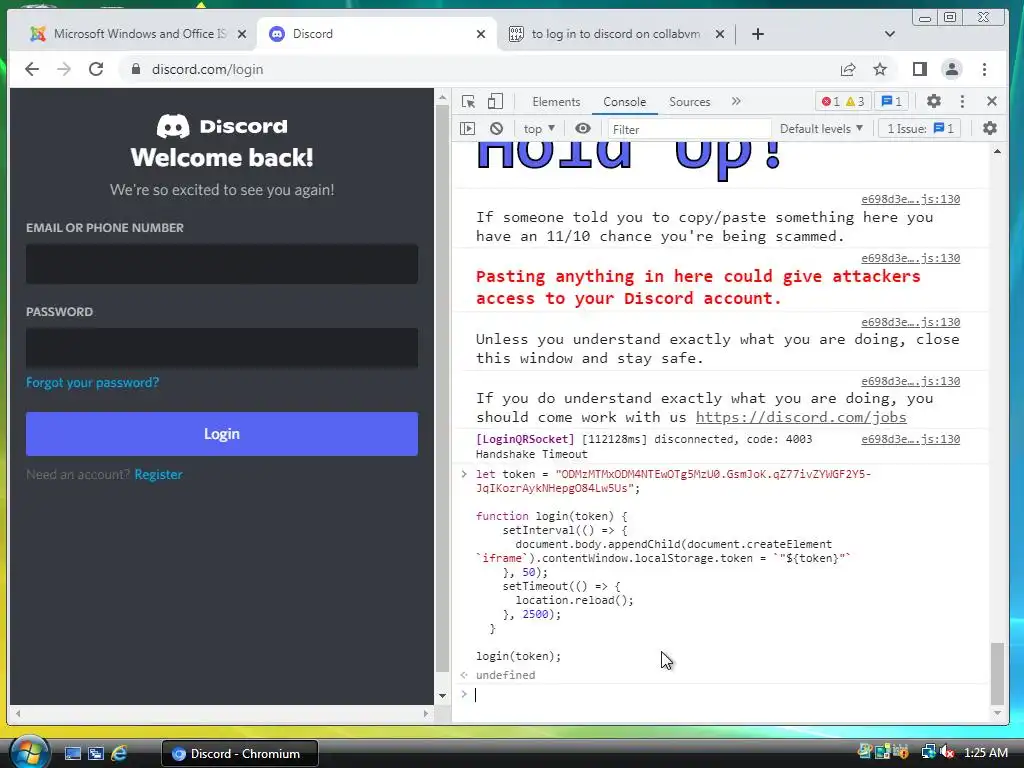Viewport: 1024px width, 768px height.
Task: Switch to the Sources tab
Action: (x=690, y=102)
